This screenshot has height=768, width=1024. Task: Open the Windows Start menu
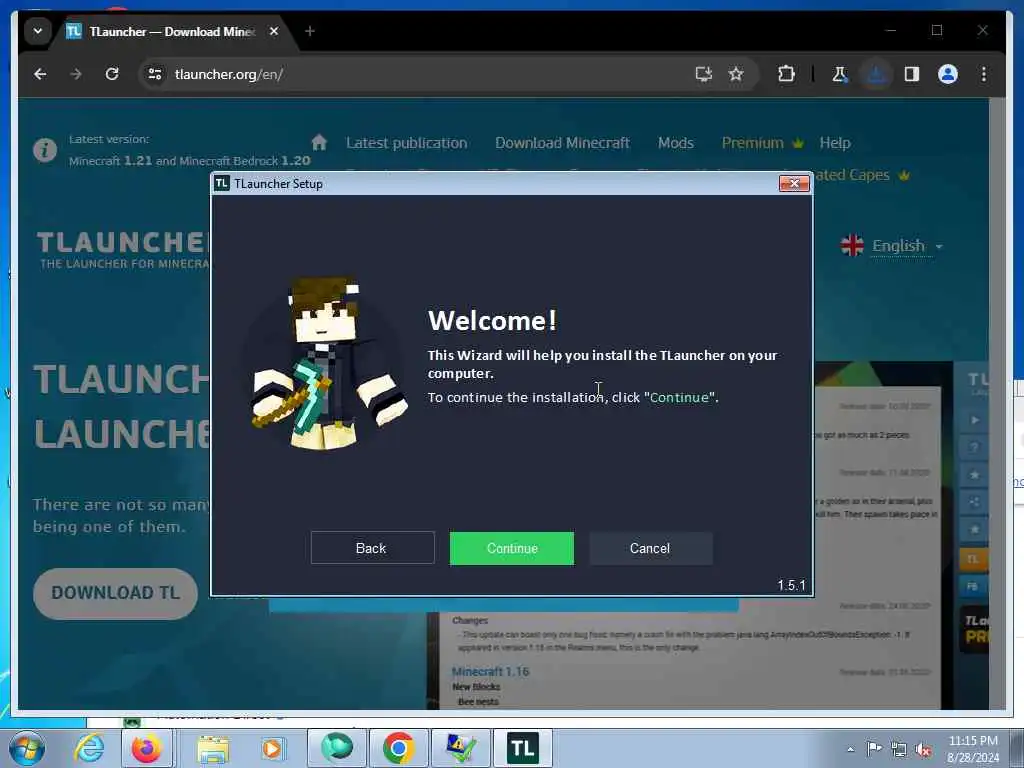pos(27,748)
